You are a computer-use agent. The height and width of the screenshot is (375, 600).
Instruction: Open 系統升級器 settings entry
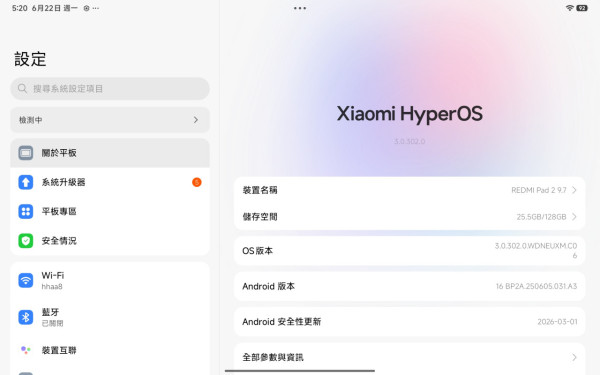pos(110,182)
